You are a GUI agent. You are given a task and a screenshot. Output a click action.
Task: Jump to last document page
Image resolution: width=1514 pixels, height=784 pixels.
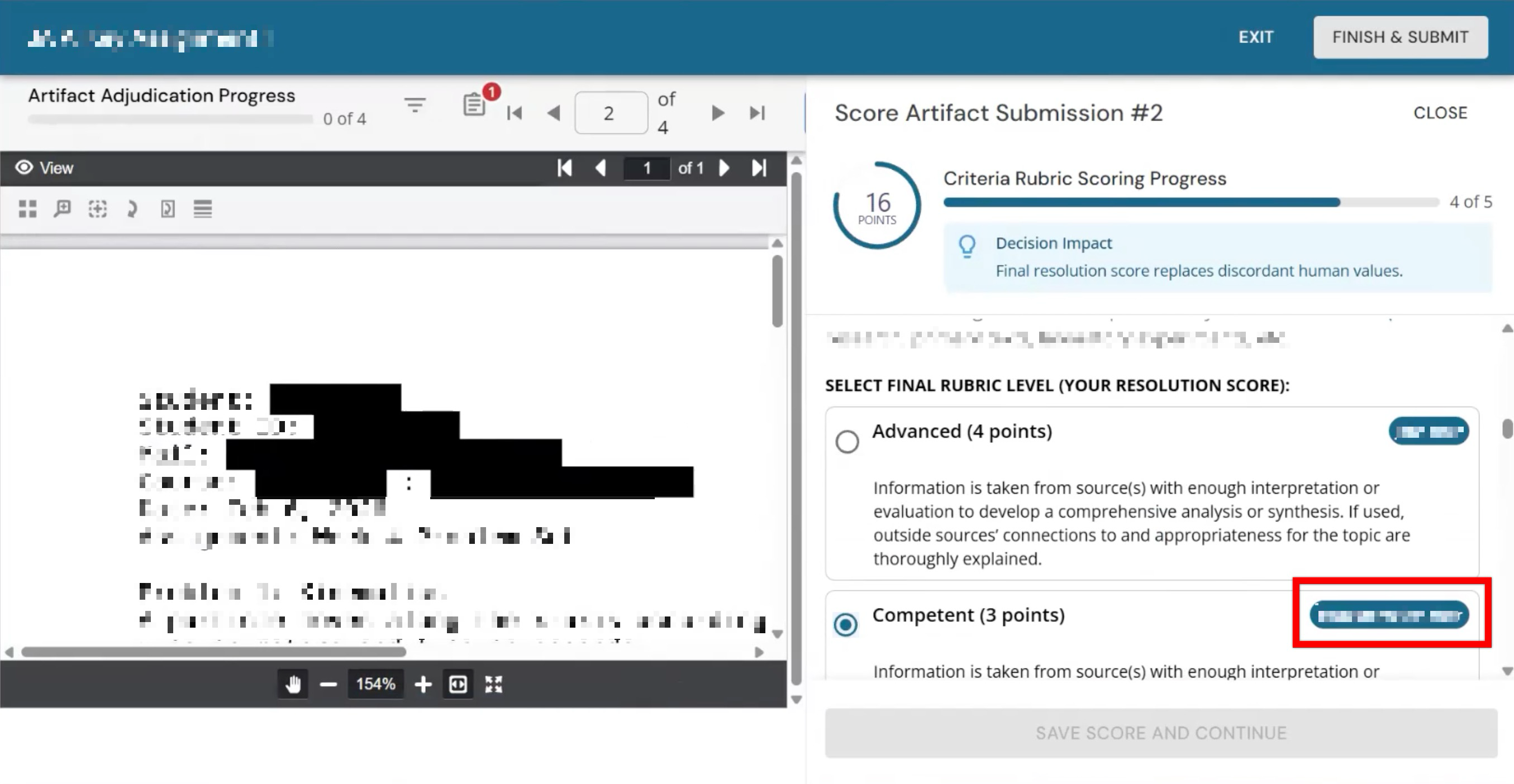pyautogui.click(x=759, y=168)
